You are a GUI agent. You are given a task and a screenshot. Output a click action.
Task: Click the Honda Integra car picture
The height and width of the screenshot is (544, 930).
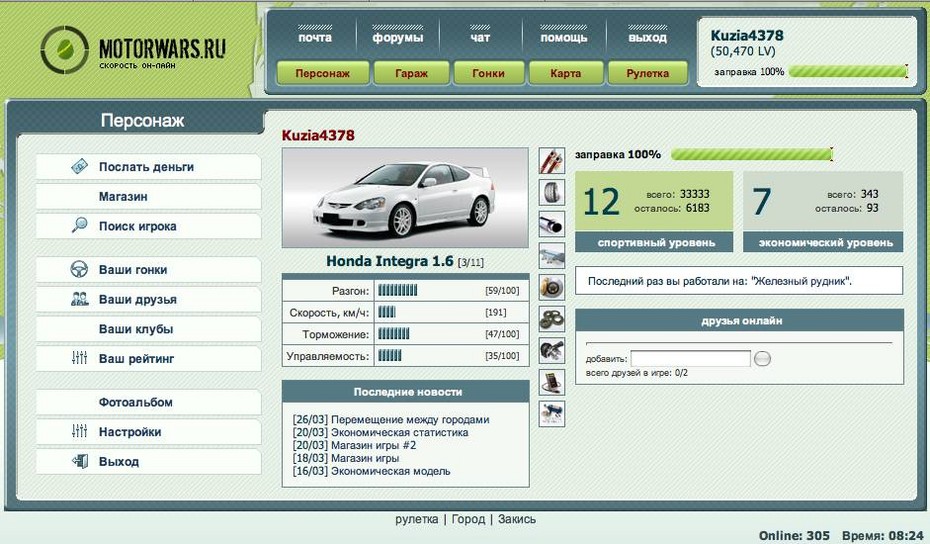coord(405,198)
